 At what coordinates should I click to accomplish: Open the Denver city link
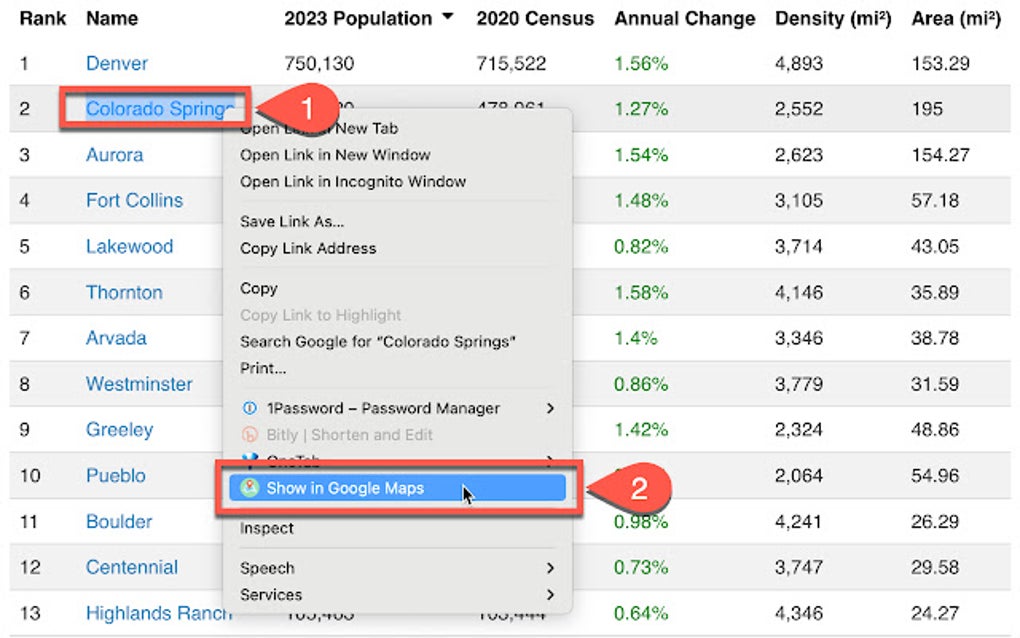116,63
